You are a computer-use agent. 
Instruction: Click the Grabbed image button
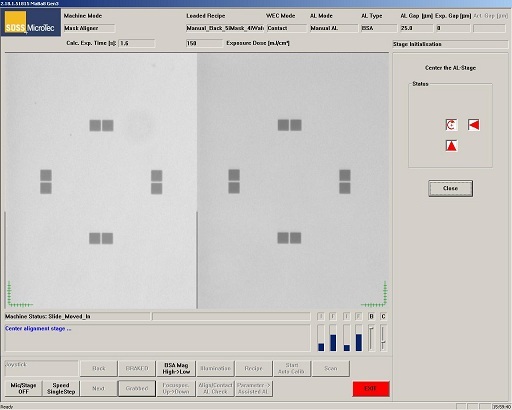[137, 388]
